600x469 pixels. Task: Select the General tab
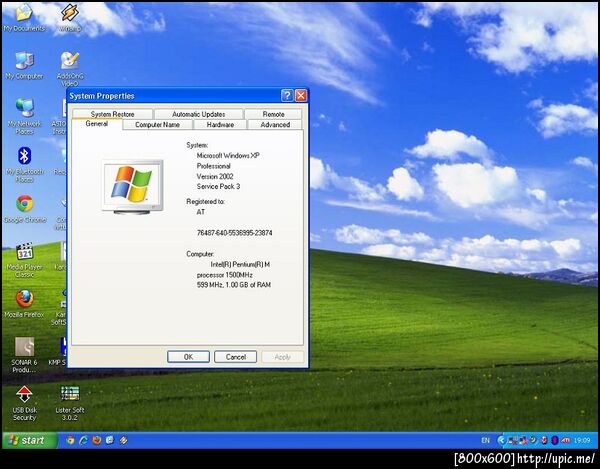point(97,124)
